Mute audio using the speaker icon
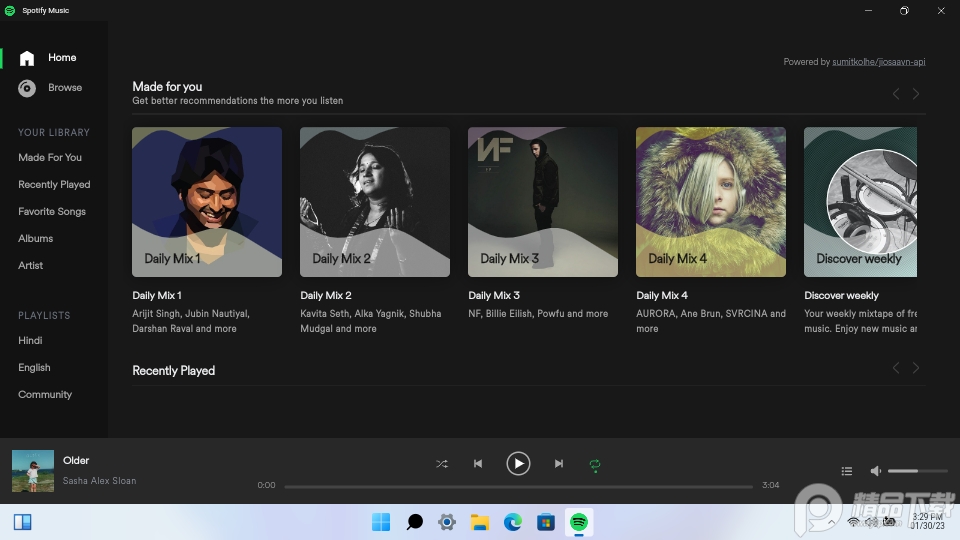 pyautogui.click(x=875, y=471)
